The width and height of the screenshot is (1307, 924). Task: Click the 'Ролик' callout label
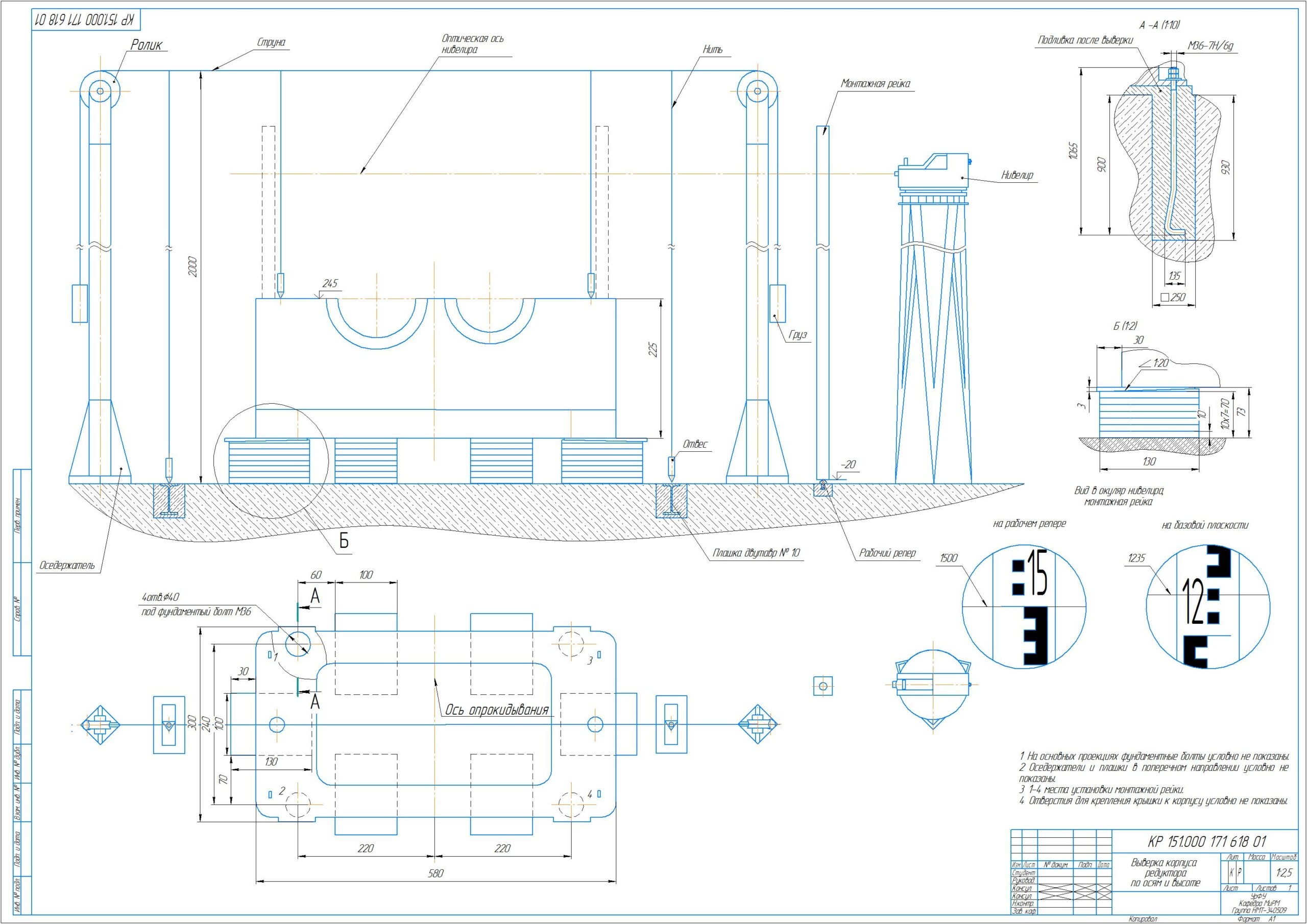[147, 44]
